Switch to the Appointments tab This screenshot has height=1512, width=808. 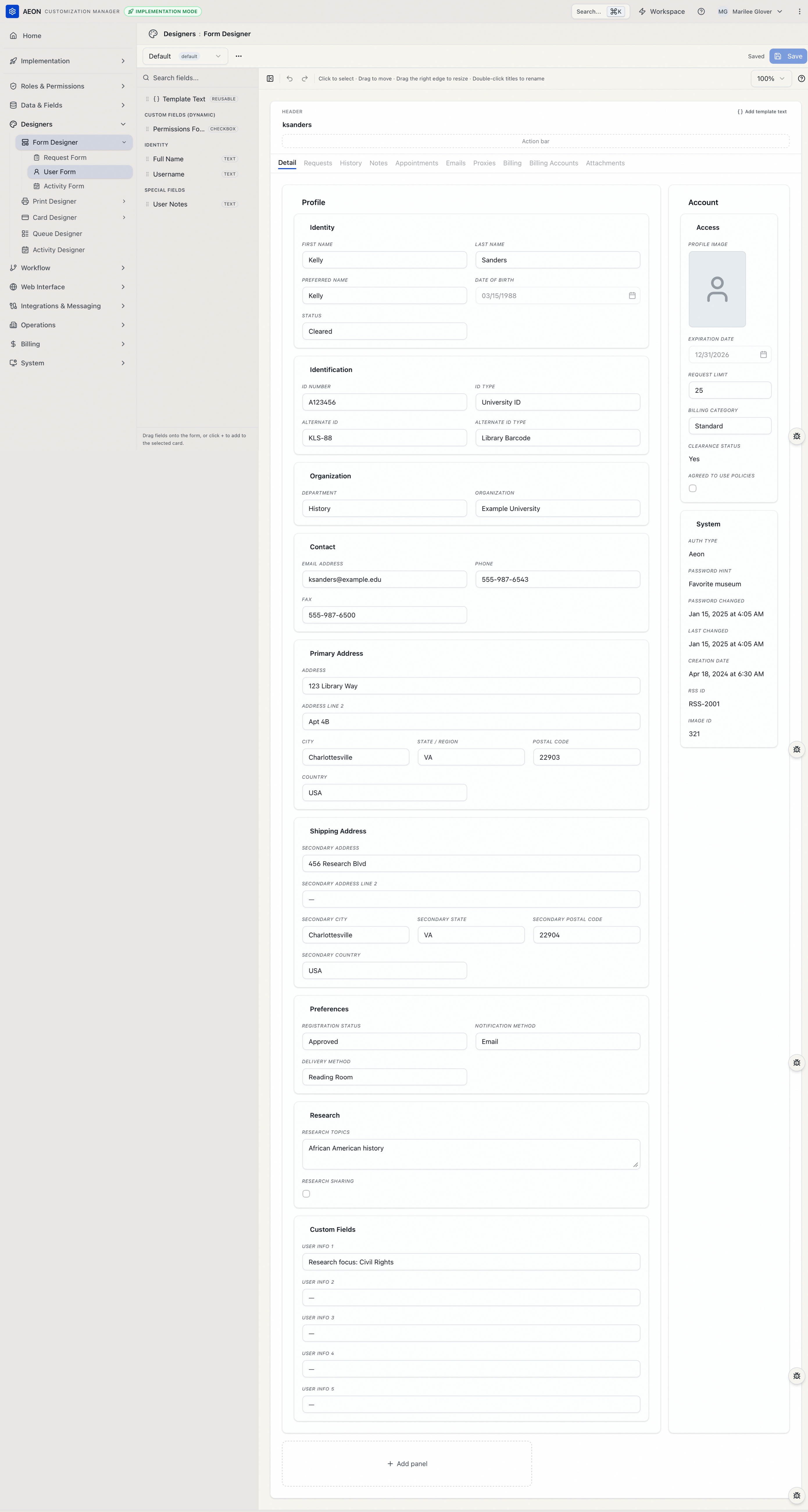(416, 163)
